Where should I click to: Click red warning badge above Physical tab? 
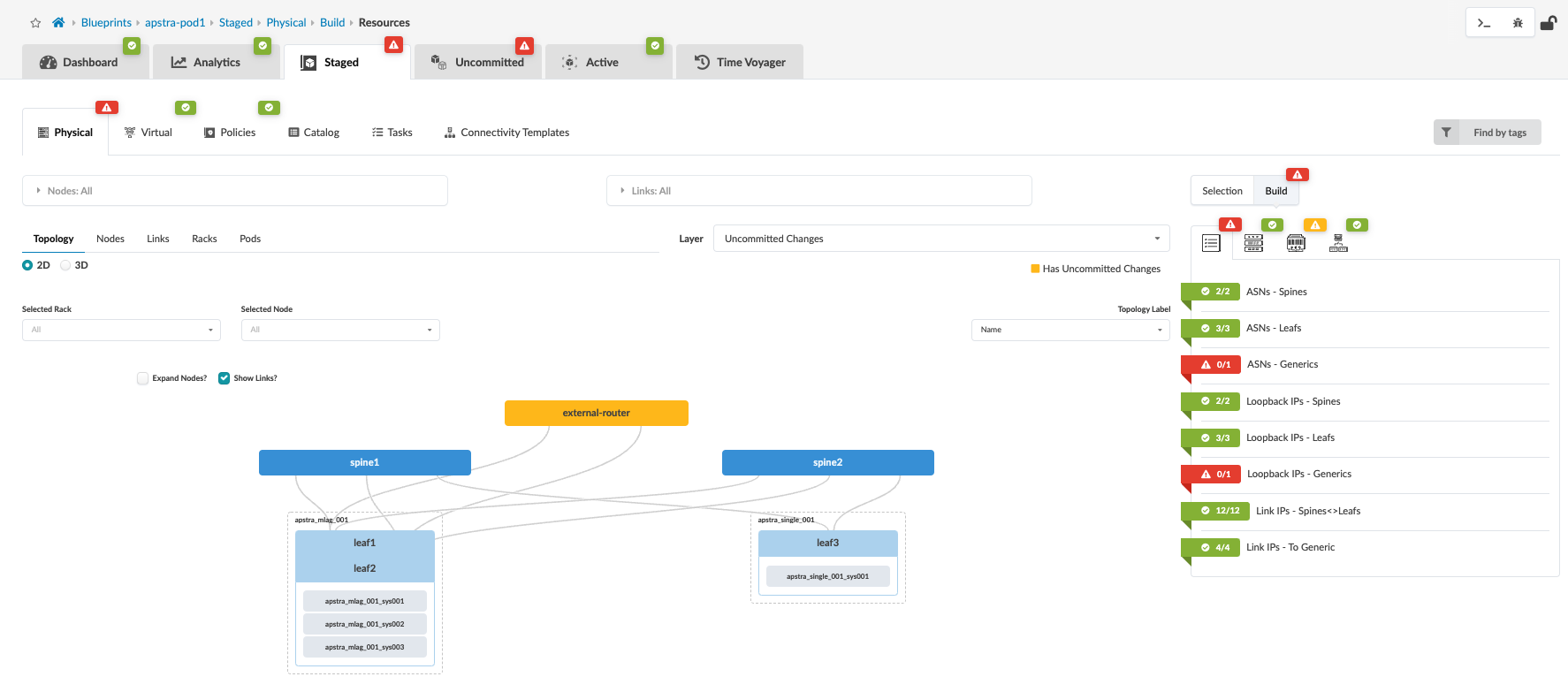[x=107, y=108]
